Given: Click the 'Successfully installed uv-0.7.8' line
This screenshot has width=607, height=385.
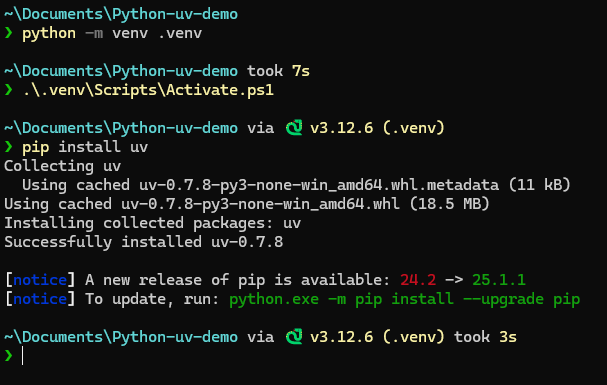Looking at the screenshot, I should coord(144,242).
